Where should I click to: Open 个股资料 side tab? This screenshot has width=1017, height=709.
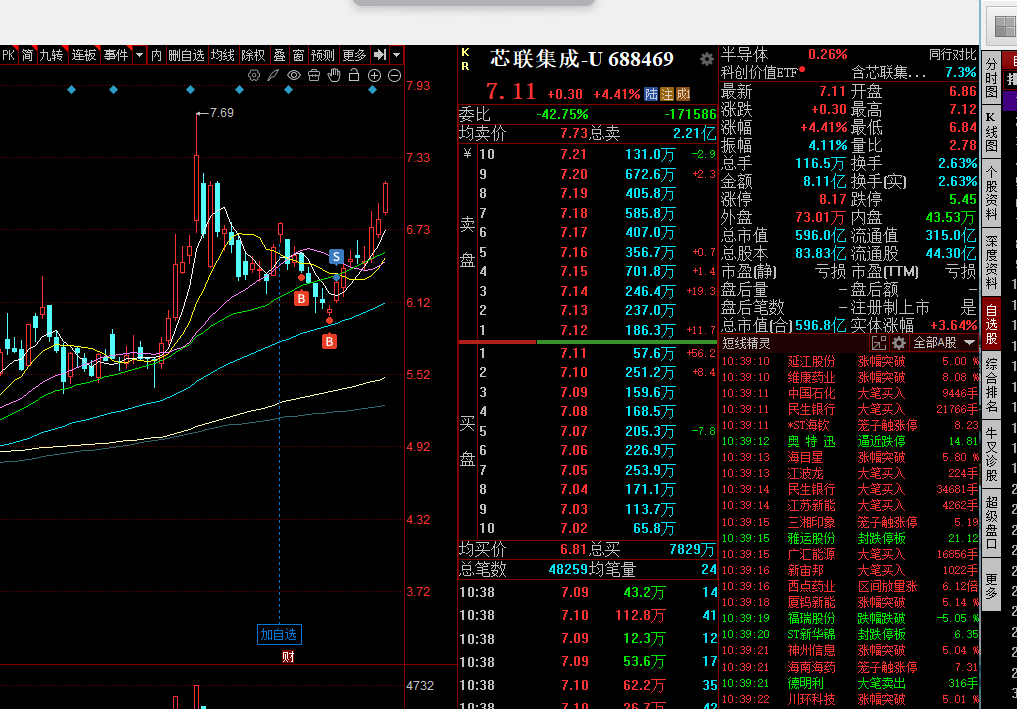coord(992,193)
